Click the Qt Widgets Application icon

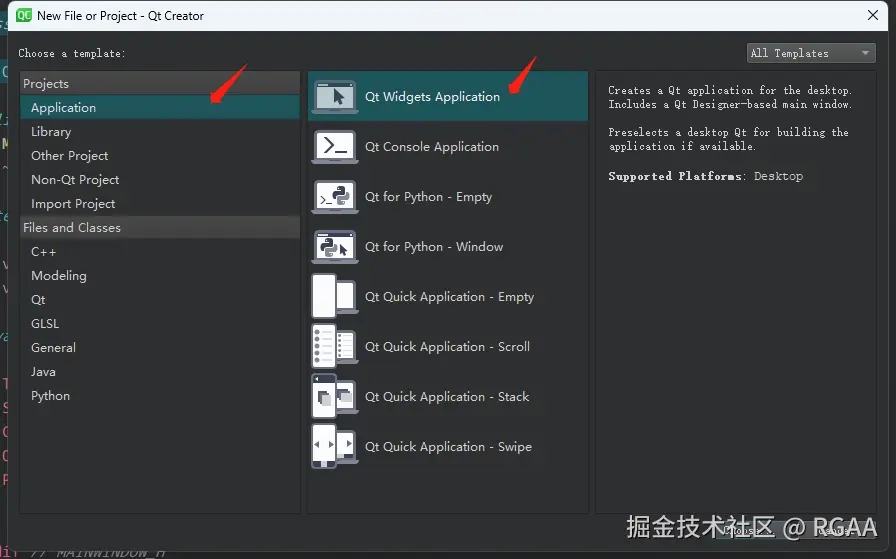(x=335, y=97)
